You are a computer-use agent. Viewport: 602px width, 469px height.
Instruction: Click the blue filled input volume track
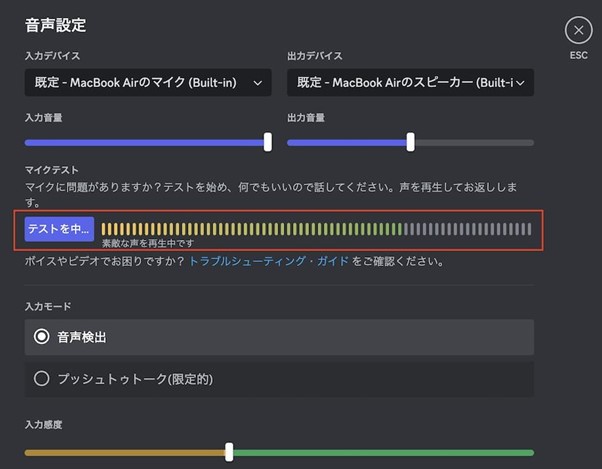click(x=144, y=143)
